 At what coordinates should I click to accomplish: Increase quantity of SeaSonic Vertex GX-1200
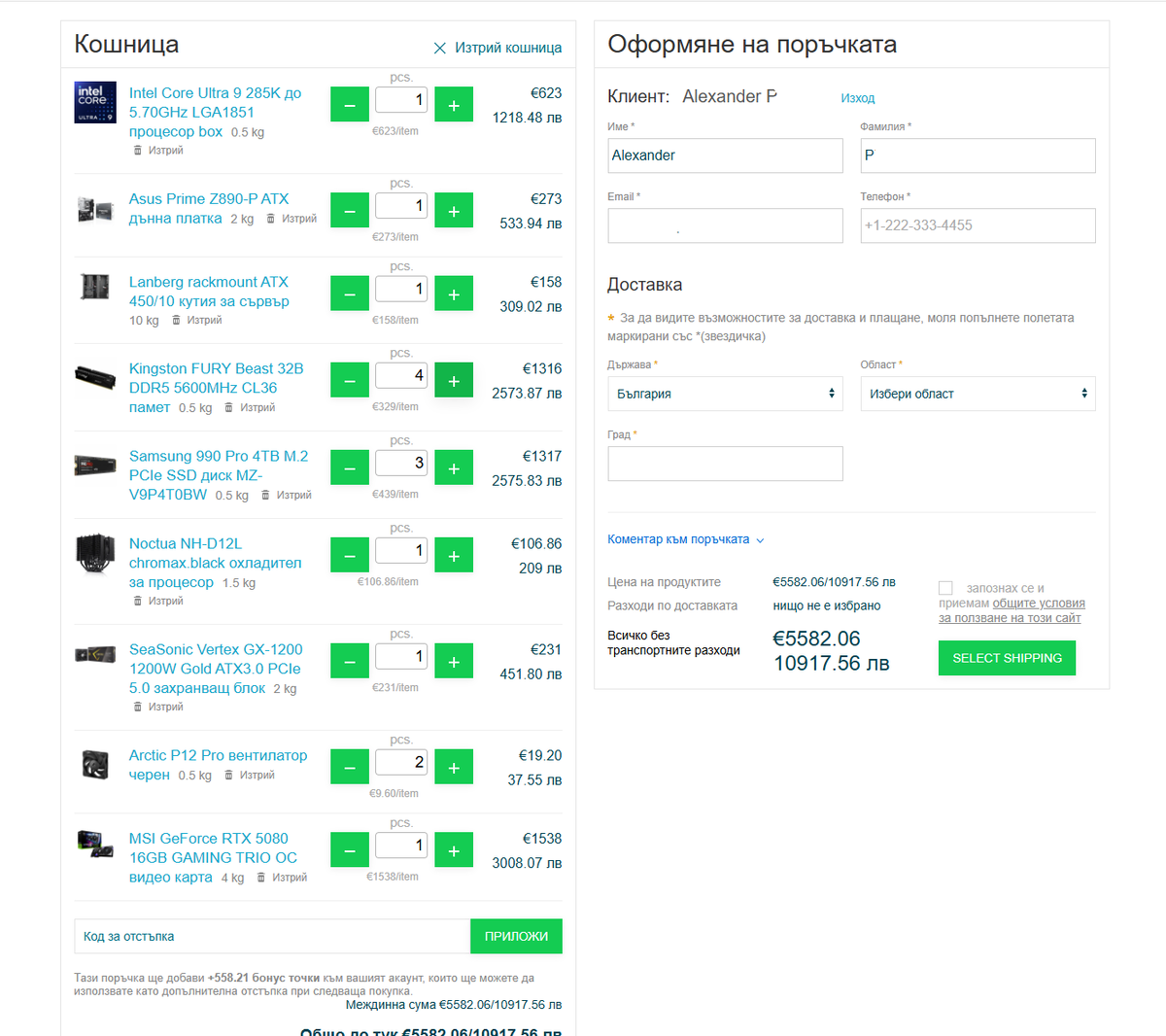pyautogui.click(x=454, y=662)
